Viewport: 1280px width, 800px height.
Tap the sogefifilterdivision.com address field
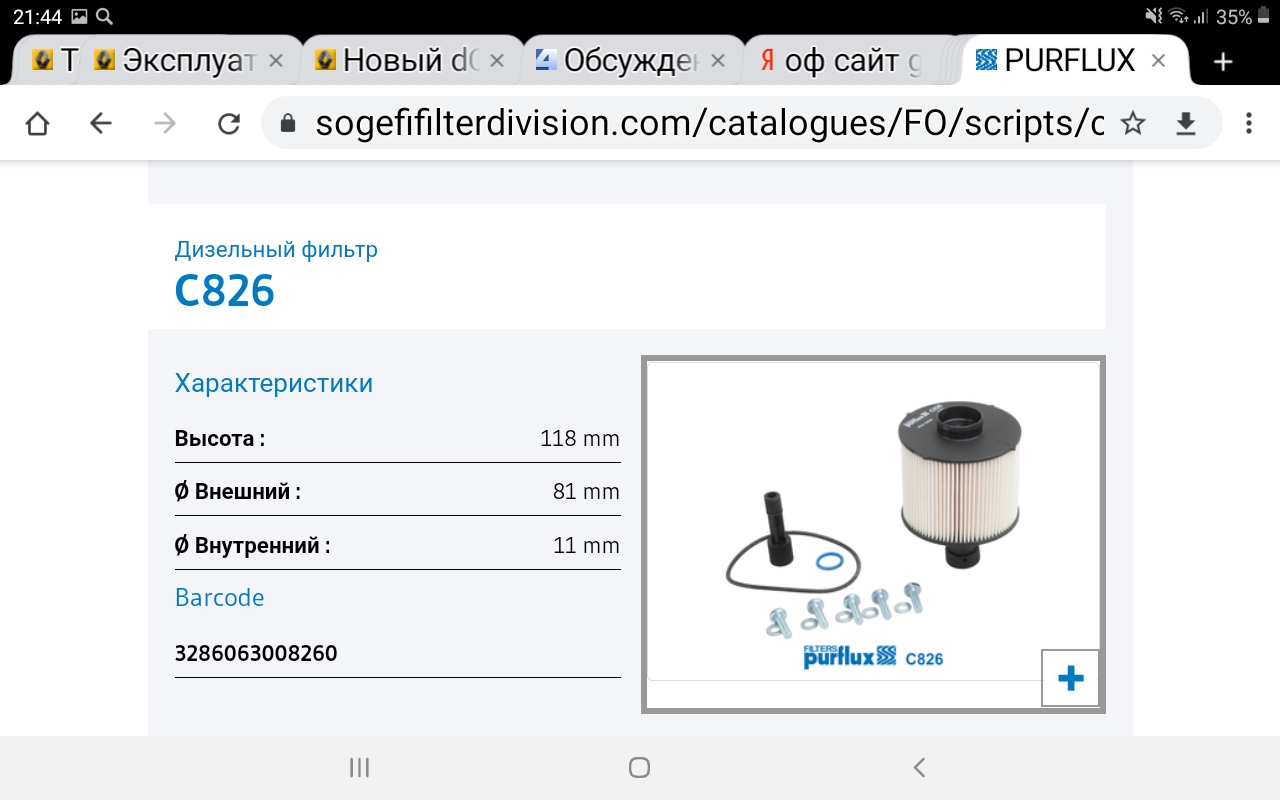[710, 123]
